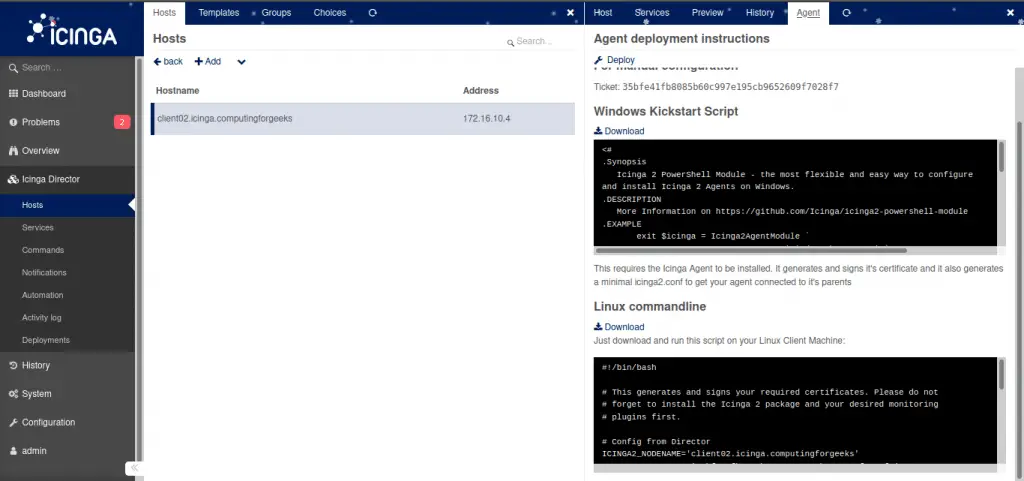Open Commands submenu item
This screenshot has width=1024, height=481.
coord(42,250)
